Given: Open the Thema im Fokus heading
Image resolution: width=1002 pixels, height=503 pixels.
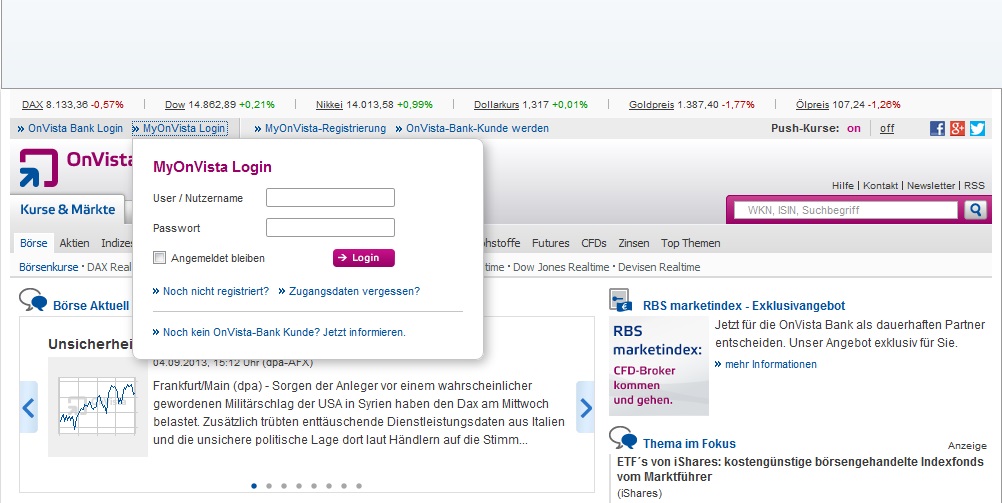Looking at the screenshot, I should (x=690, y=444).
